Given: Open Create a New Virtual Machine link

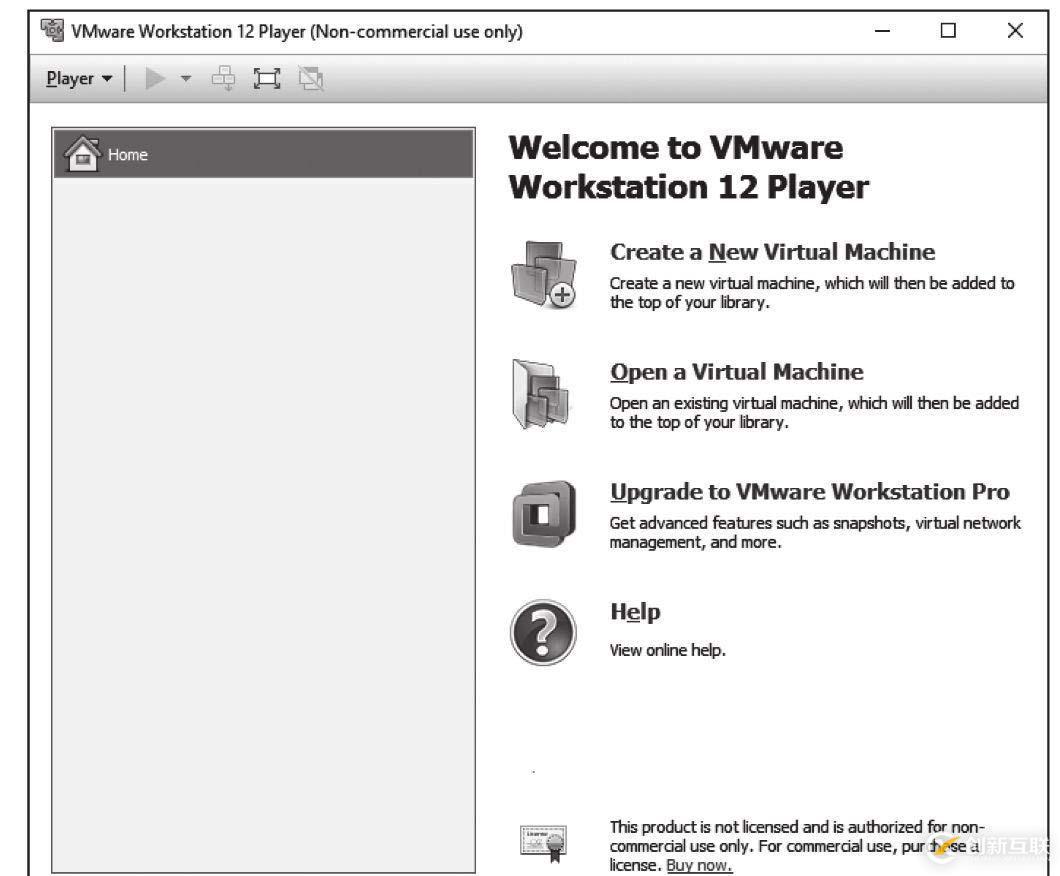Looking at the screenshot, I should [773, 251].
